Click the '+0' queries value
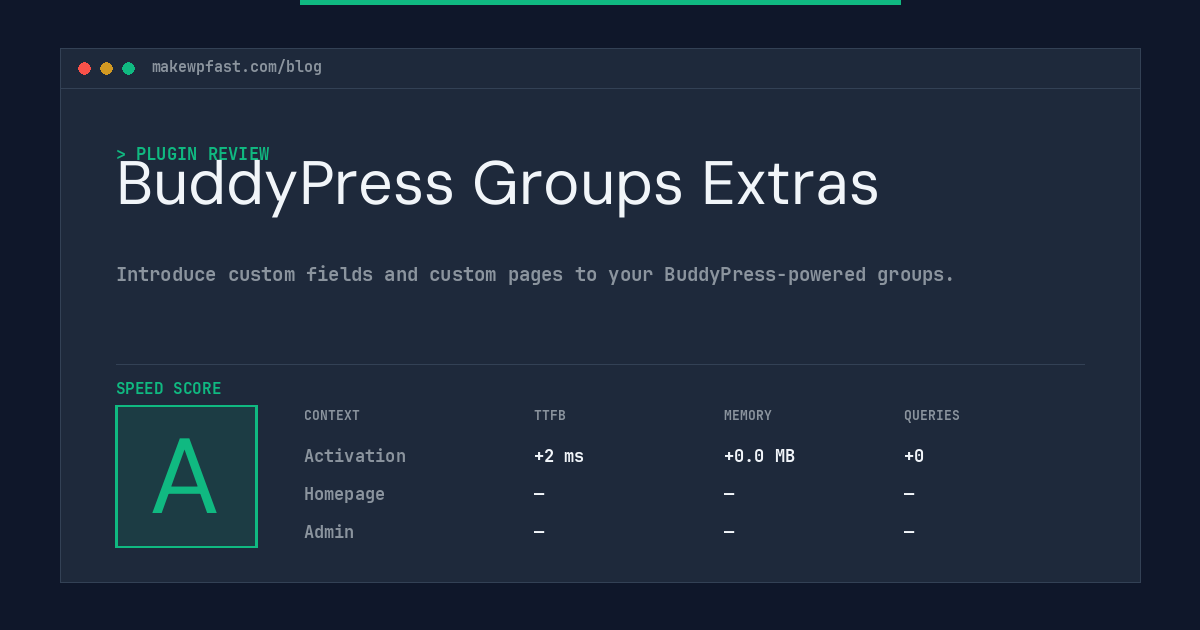 [x=914, y=456]
